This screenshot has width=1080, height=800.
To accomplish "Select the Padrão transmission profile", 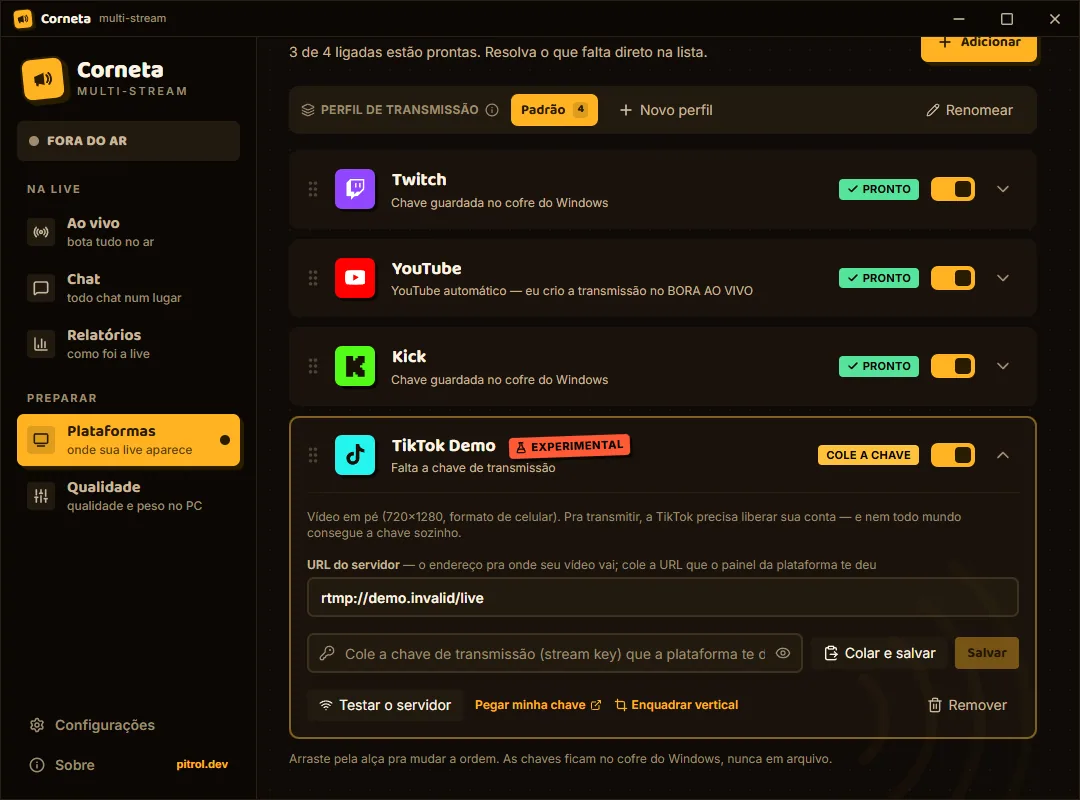I will click(x=554, y=110).
